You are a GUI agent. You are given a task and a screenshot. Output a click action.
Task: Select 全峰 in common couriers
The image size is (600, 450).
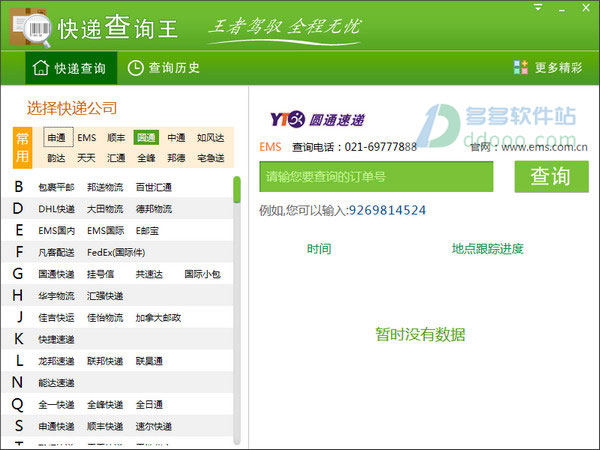pyautogui.click(x=146, y=158)
